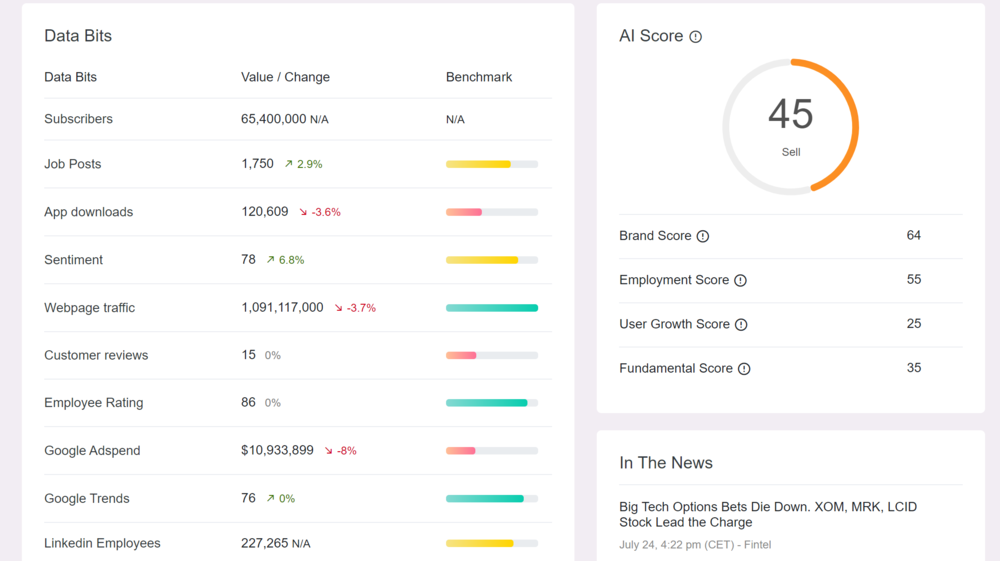Click the Webpage traffic row label

89,307
